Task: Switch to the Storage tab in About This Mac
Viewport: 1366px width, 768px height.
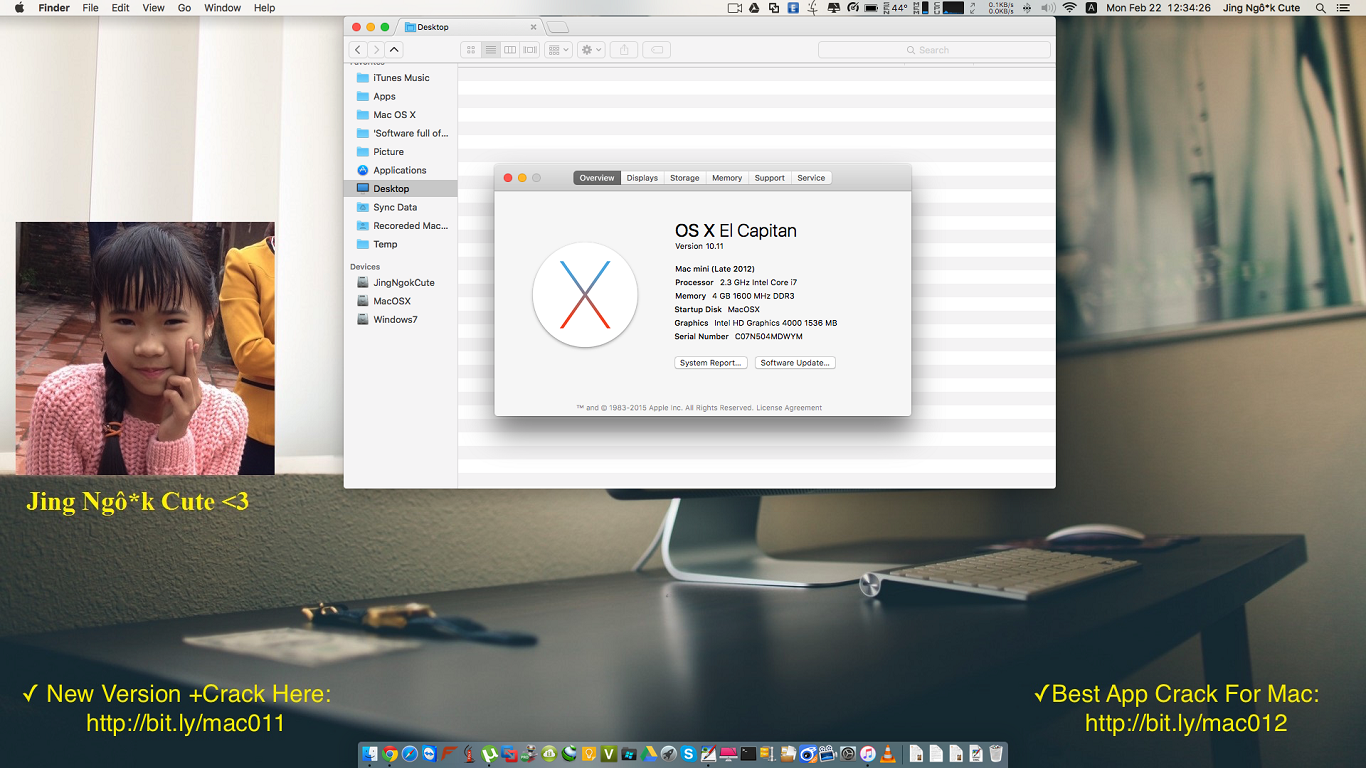Action: tap(684, 177)
